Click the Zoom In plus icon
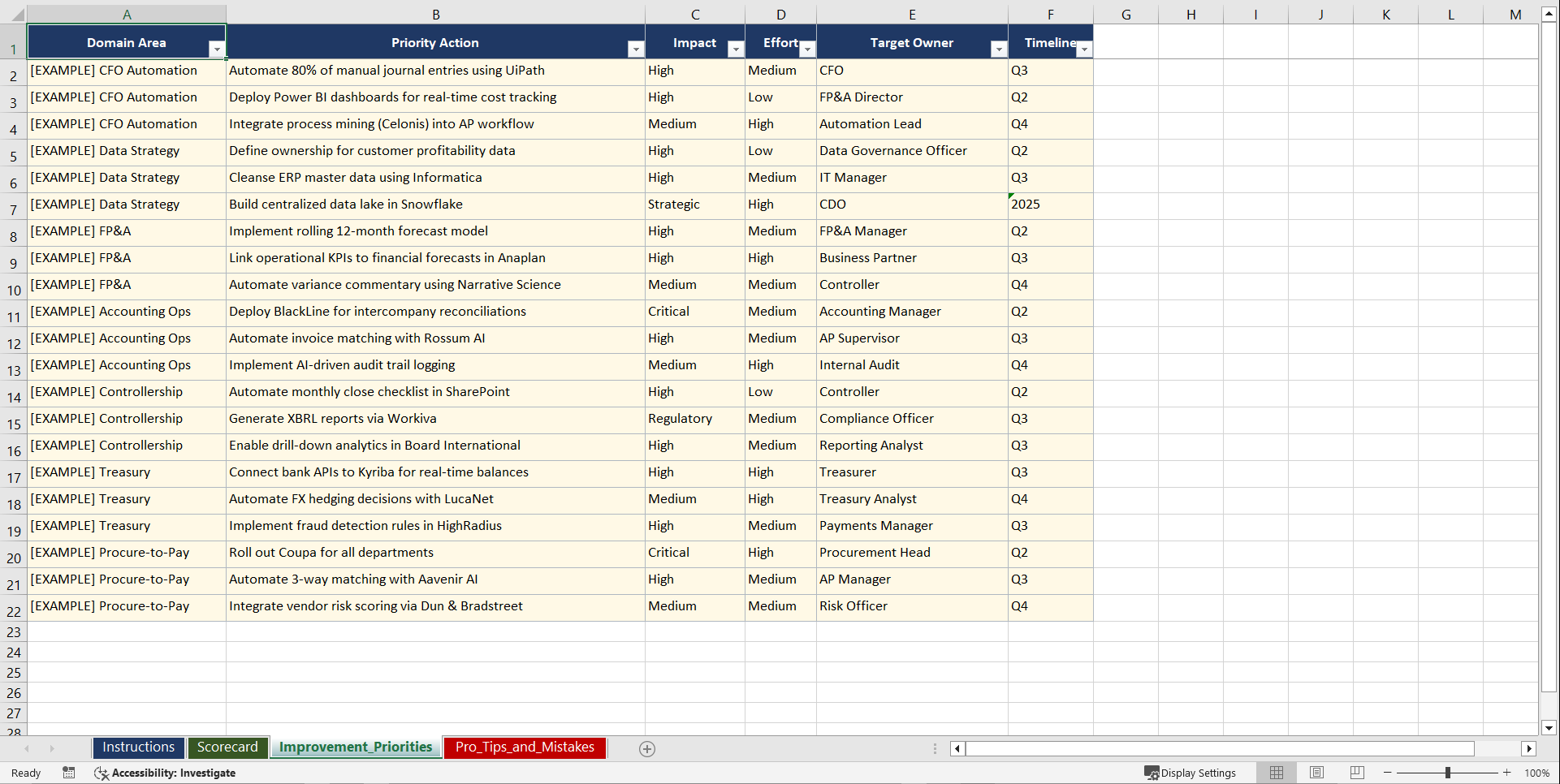 [1506, 773]
